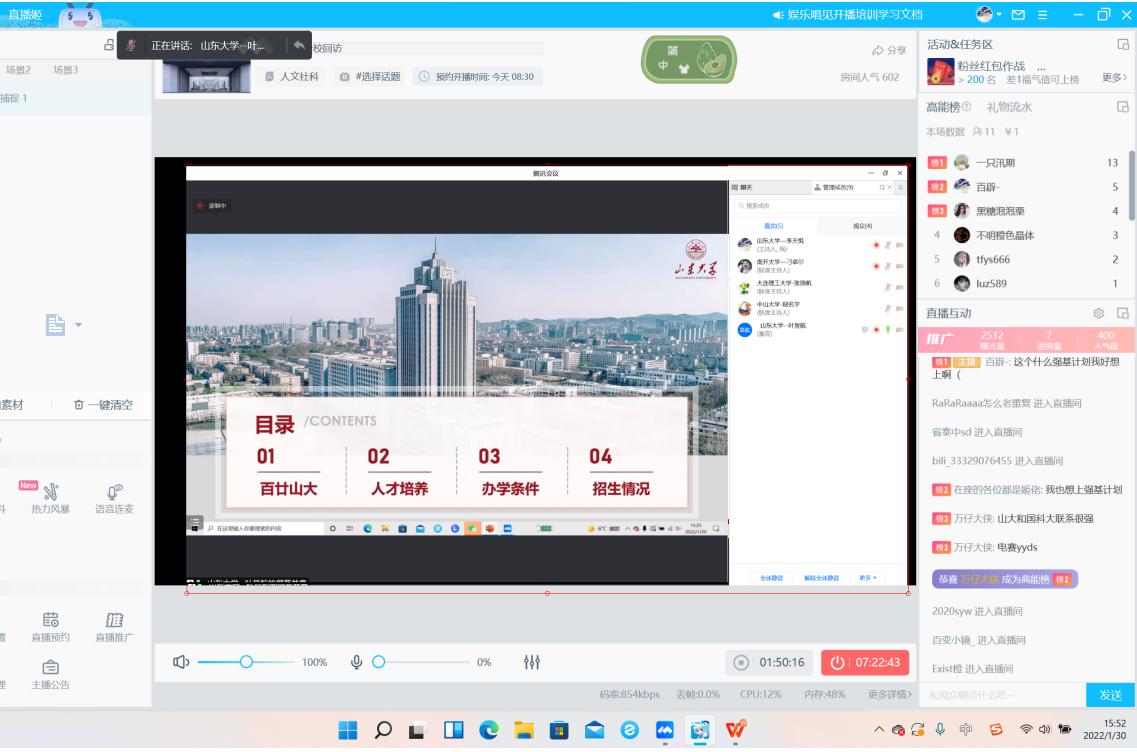Click 一键清空 to clear sources
The image size is (1137, 752).
[x=103, y=405]
